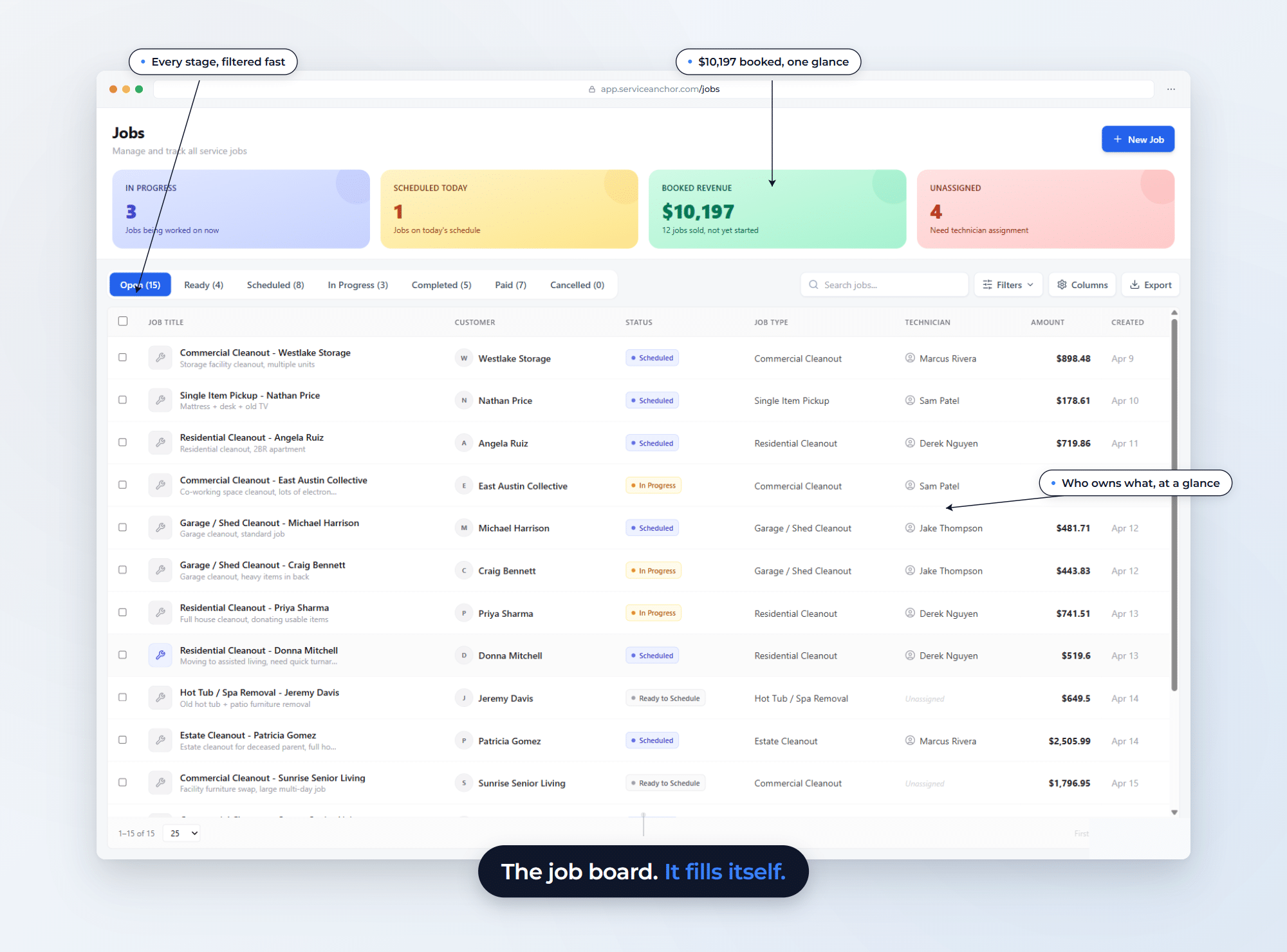
Task: Click wrench icon for Angela Ruiz cleanout
Action: [160, 443]
